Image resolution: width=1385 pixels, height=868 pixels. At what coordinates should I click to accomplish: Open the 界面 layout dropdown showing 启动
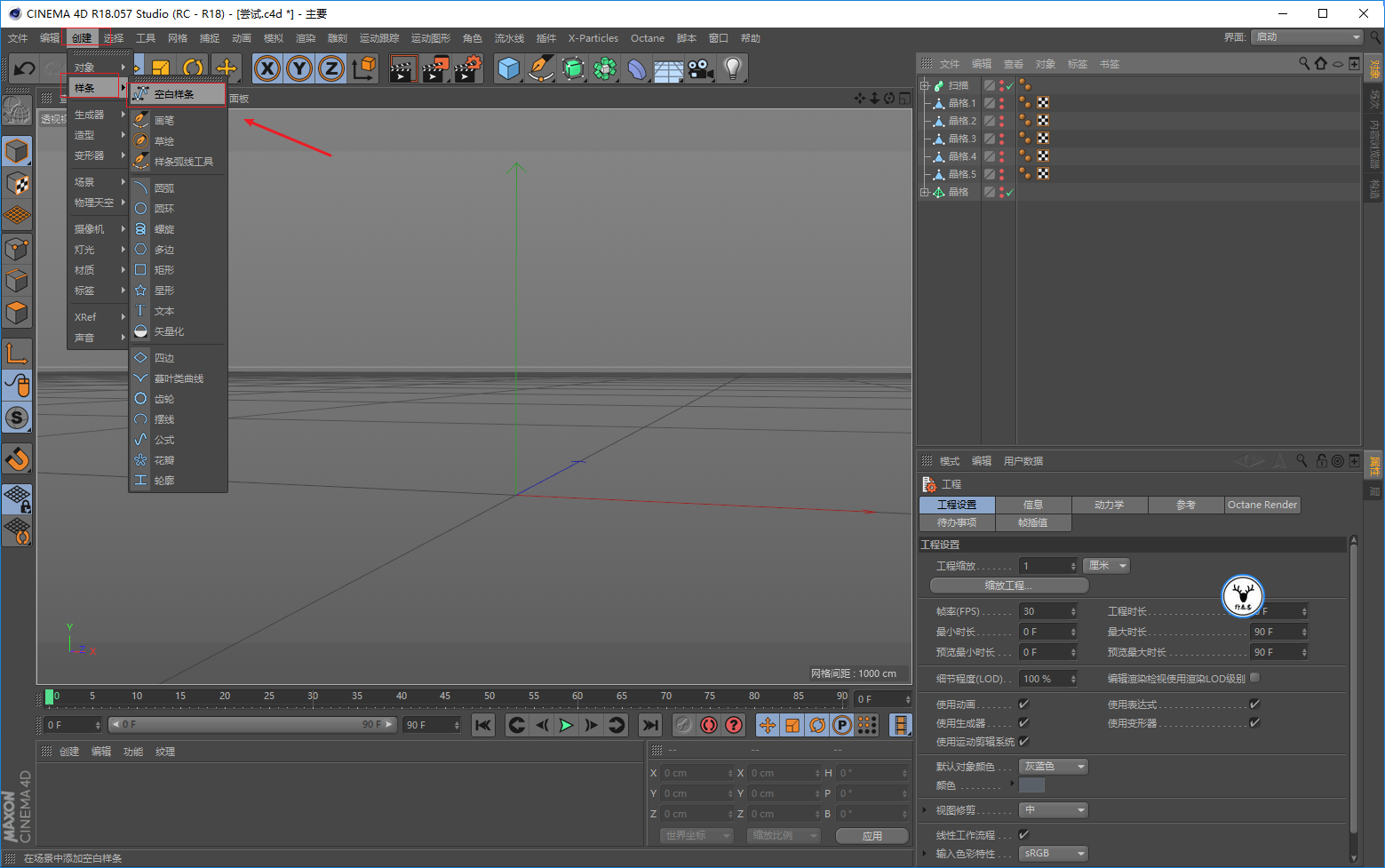1307,37
